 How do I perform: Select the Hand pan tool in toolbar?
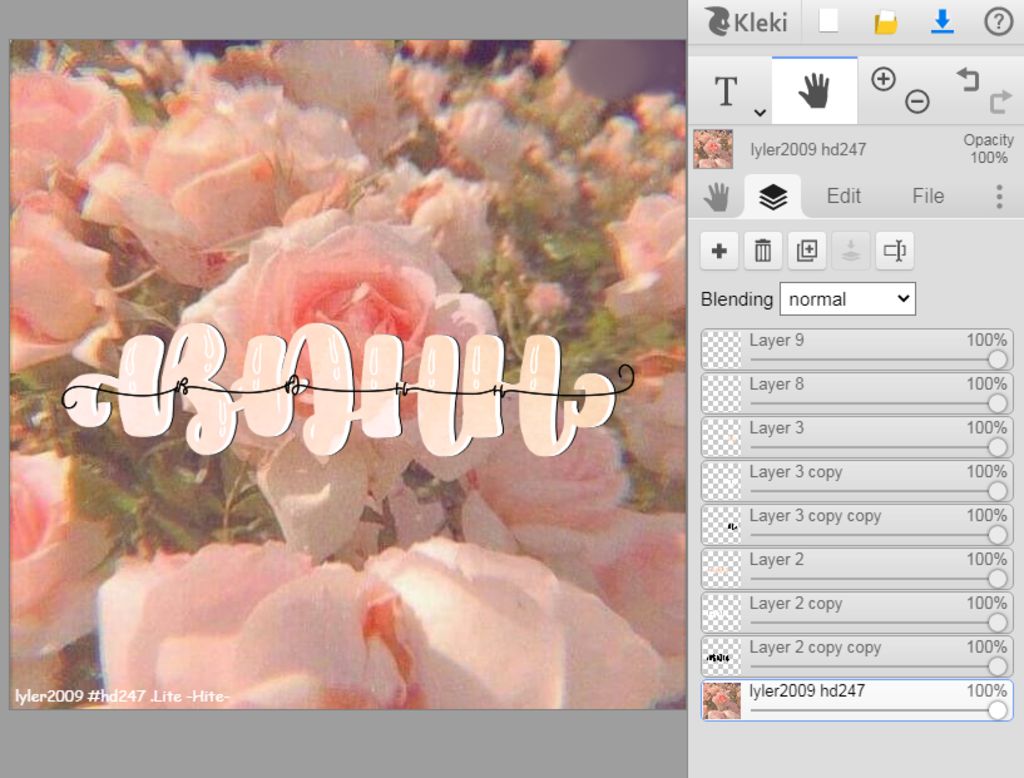tap(814, 90)
